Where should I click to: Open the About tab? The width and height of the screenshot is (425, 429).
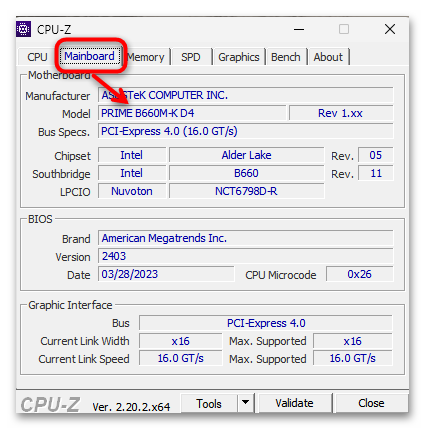click(x=328, y=57)
